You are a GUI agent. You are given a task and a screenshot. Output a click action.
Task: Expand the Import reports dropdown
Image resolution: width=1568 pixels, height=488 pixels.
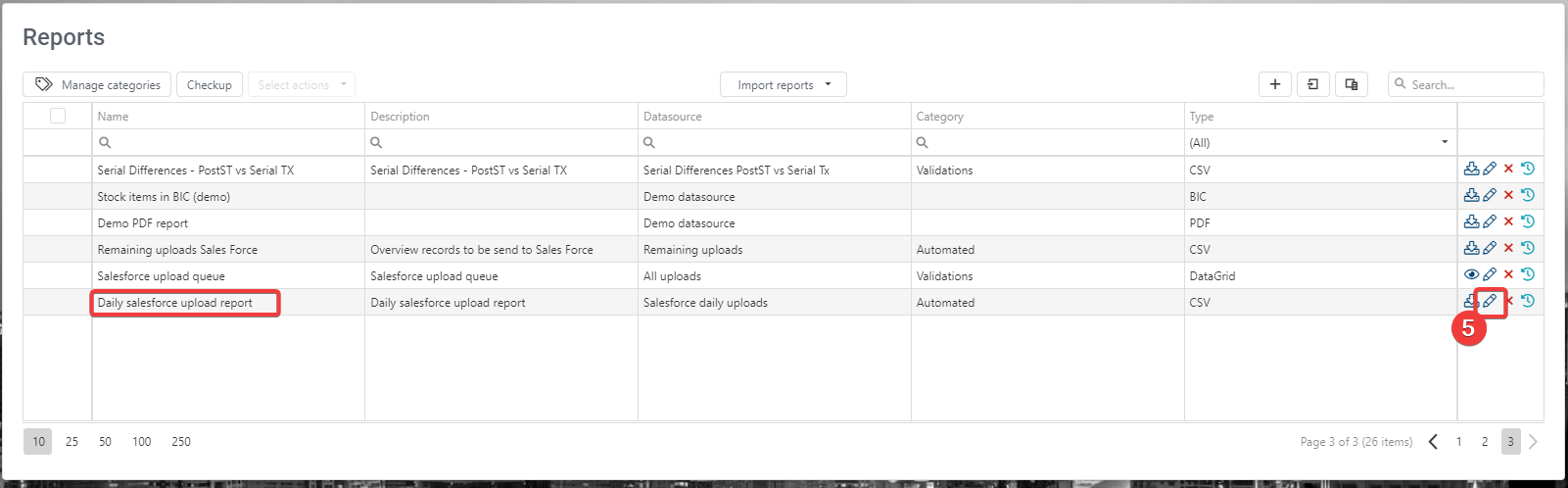784,84
